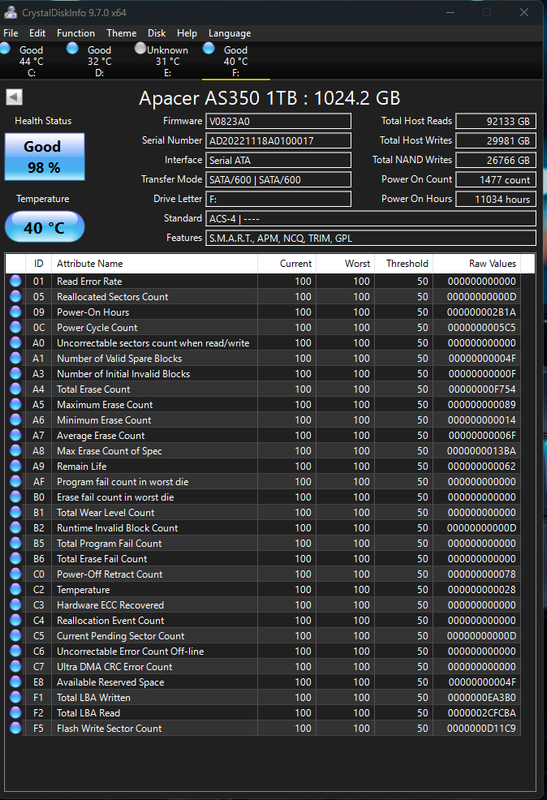
Task: Click status orb for Current Pending Sector Count
Action: (16, 636)
